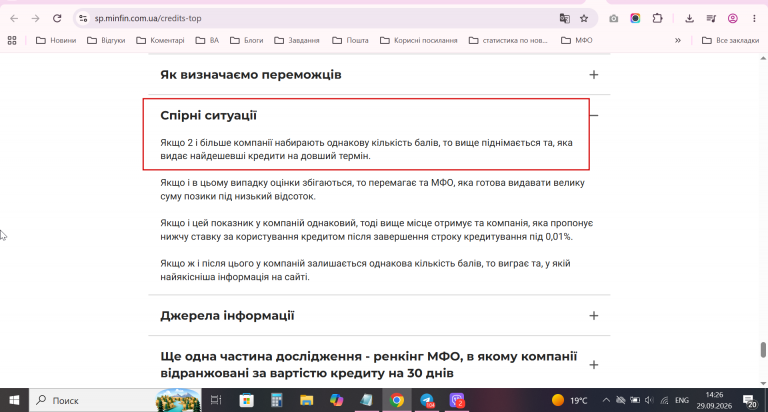Open Copilot from the taskbar

click(x=336, y=400)
